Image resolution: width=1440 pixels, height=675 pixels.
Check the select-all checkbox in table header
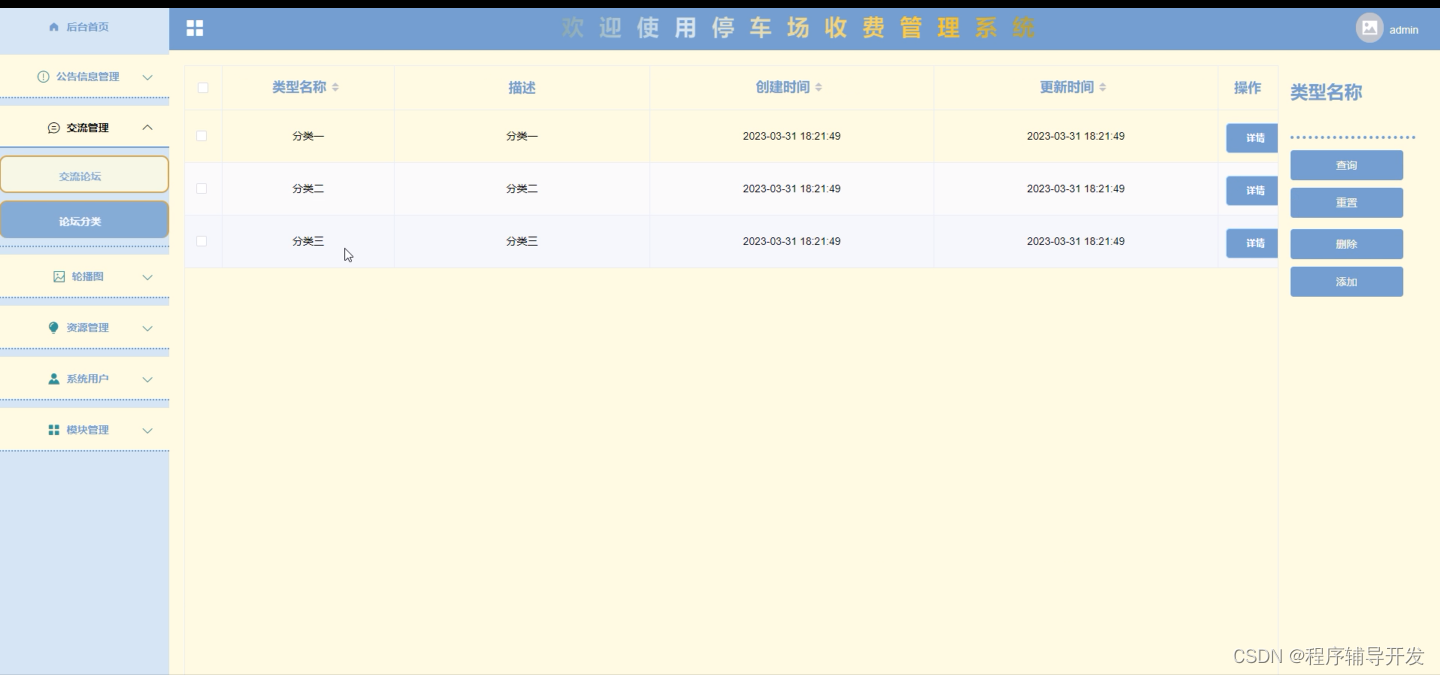[x=201, y=88]
